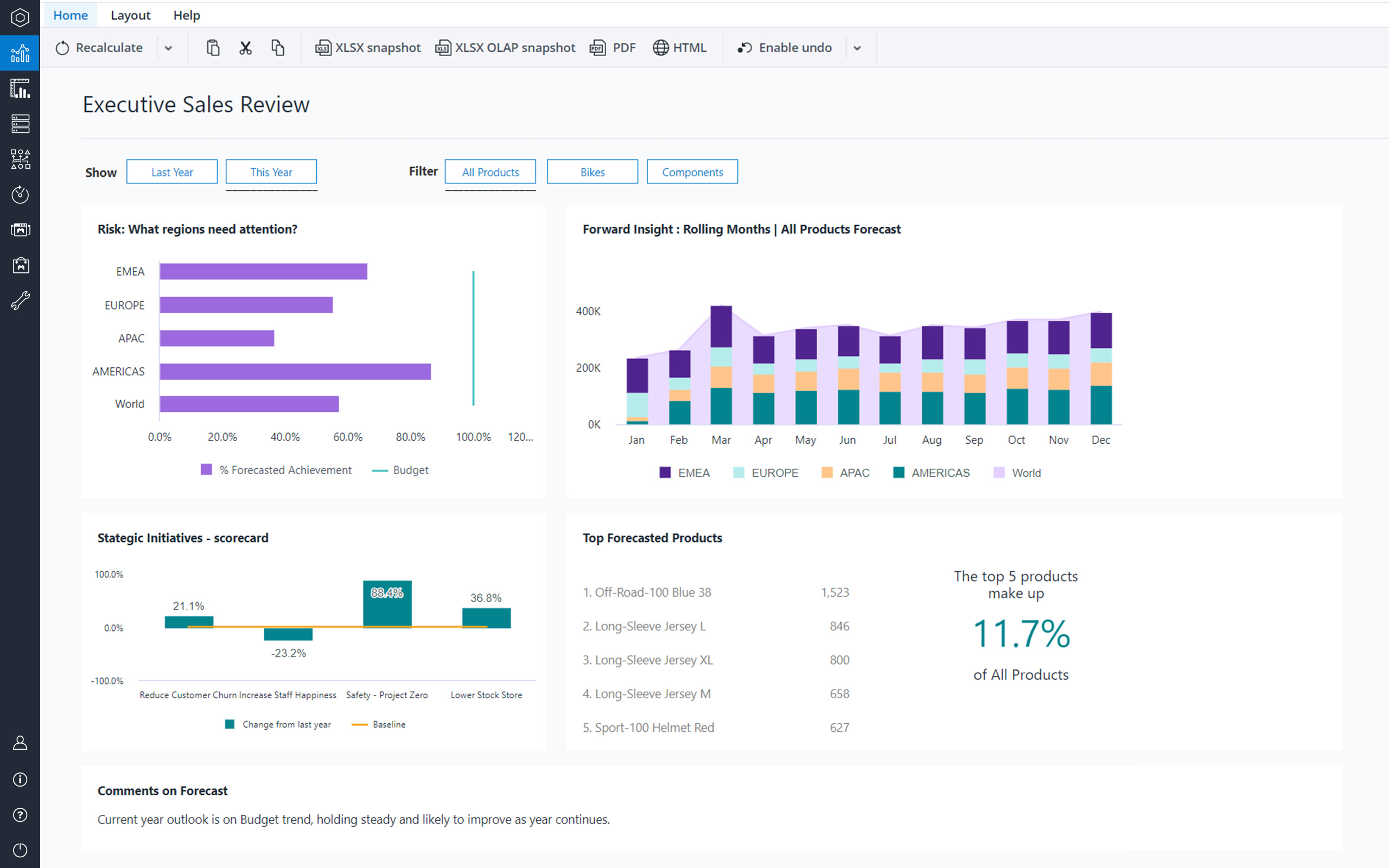The width and height of the screenshot is (1389, 868).
Task: Open the help question mark icon
Action: point(20,815)
